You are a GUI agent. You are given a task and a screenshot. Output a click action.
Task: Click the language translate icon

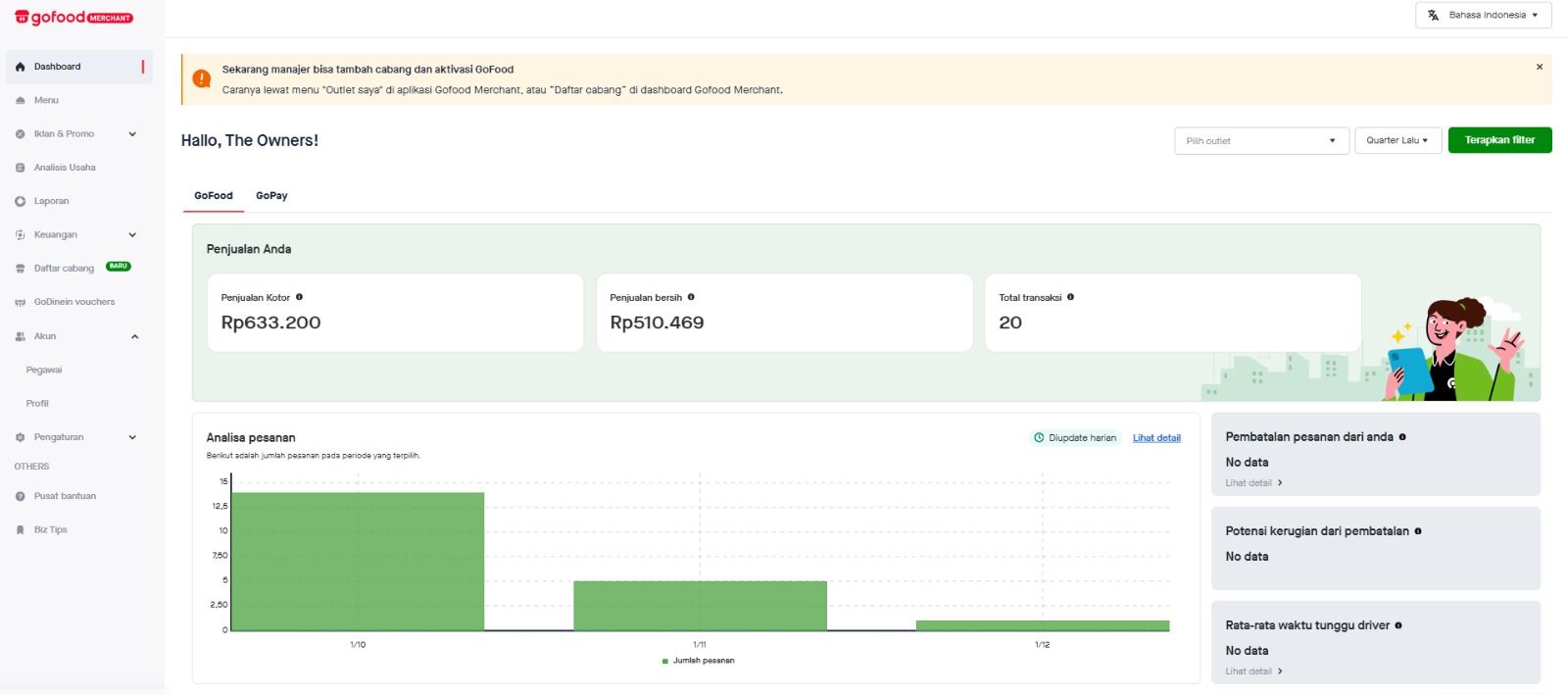click(1433, 15)
